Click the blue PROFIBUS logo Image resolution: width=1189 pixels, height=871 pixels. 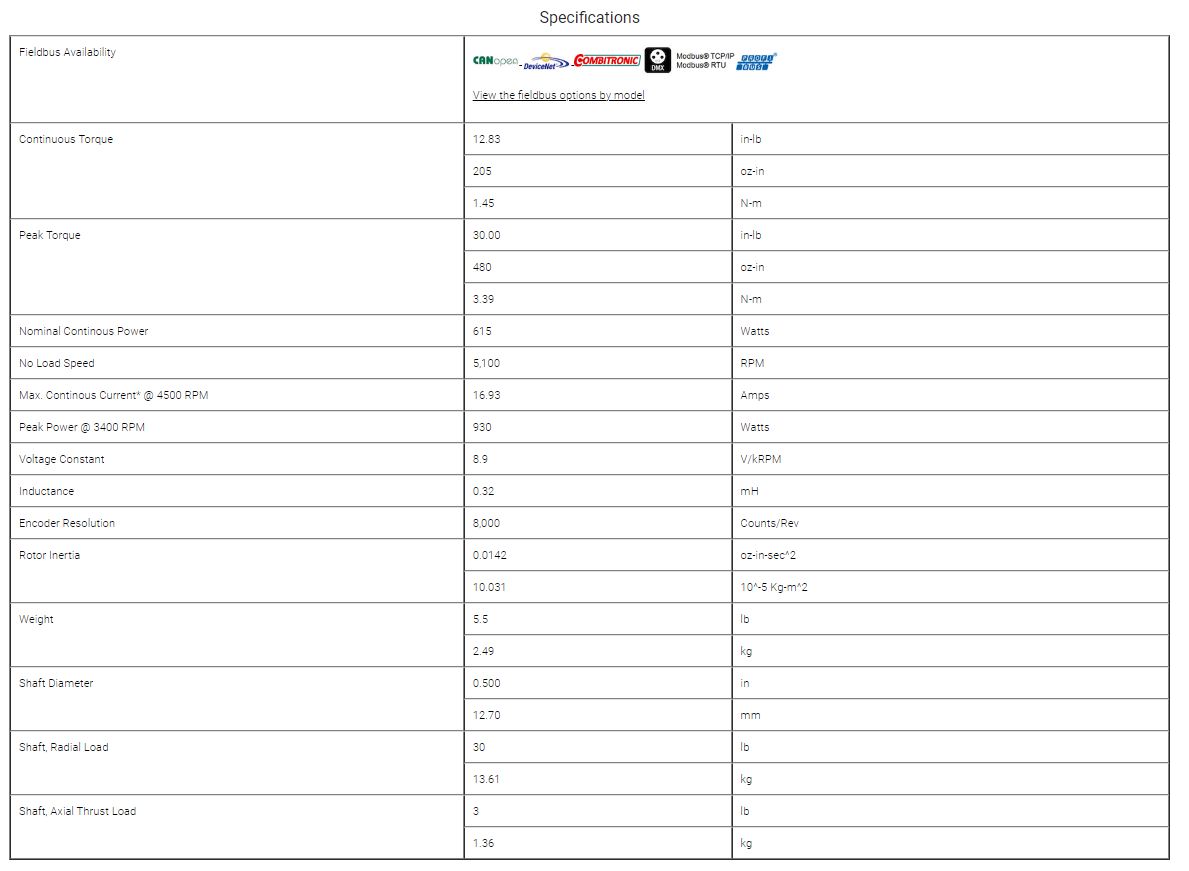757,61
